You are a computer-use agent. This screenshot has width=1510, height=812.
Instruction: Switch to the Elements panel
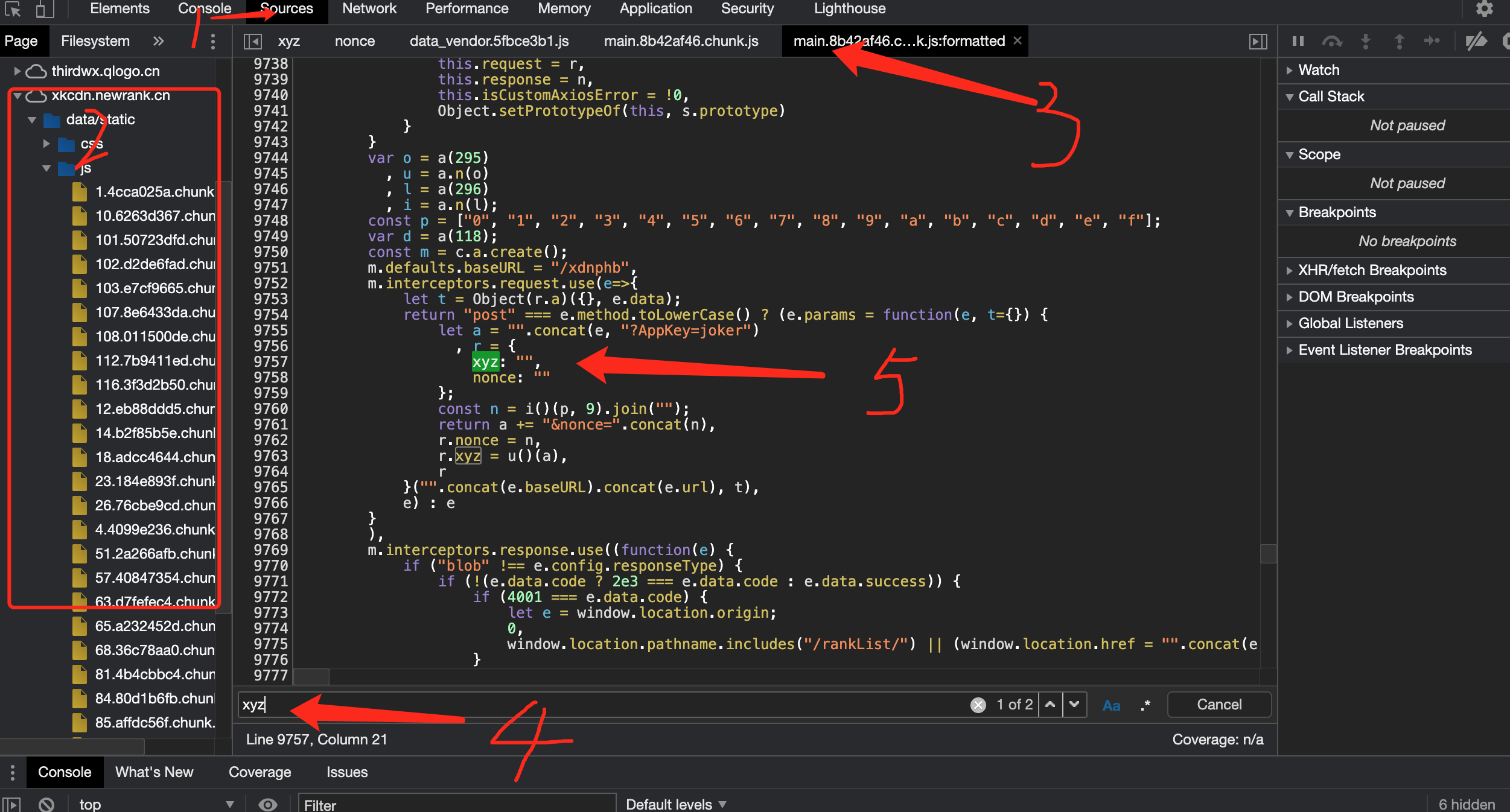[x=119, y=9]
